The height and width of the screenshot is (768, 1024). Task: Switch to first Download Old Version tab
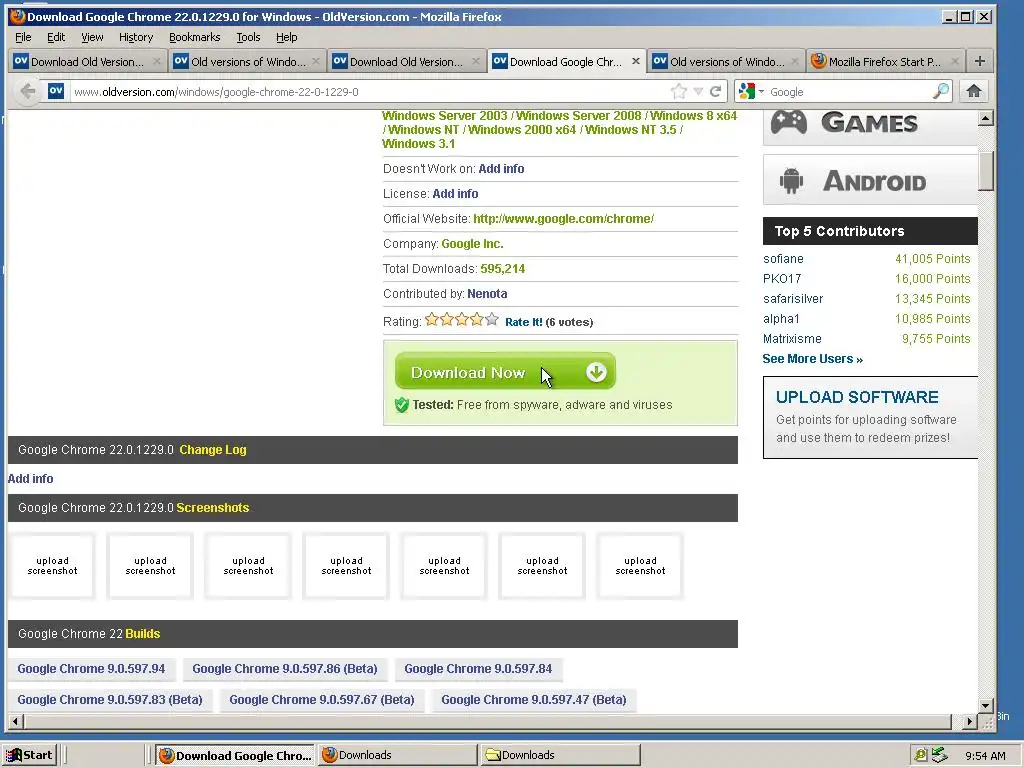pyautogui.click(x=87, y=61)
